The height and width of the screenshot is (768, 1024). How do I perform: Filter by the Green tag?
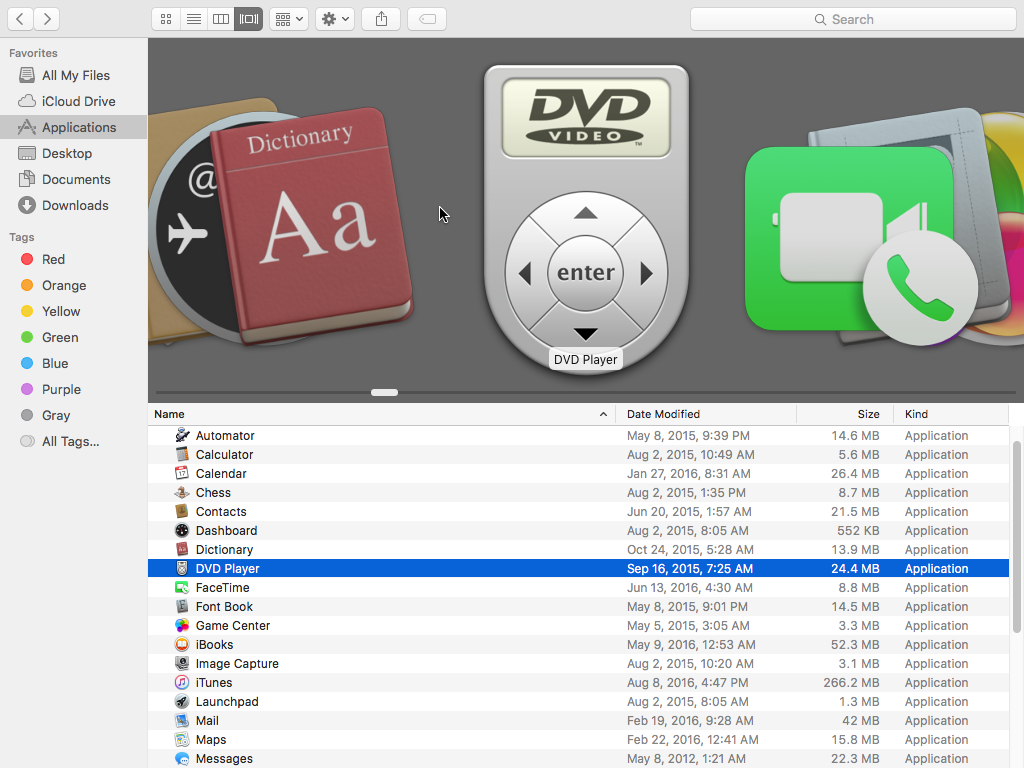pyautogui.click(x=74, y=338)
